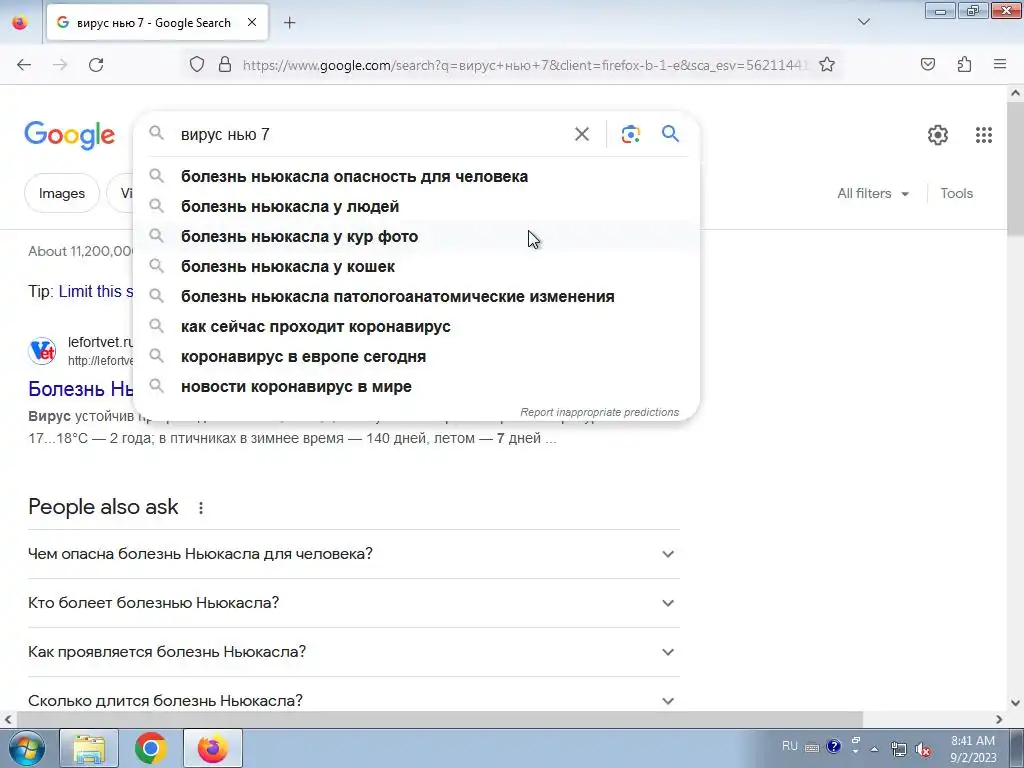The image size is (1024, 768).
Task: Choose suggestion болезнь ньюкасла у кур фото
Action: (x=417, y=236)
